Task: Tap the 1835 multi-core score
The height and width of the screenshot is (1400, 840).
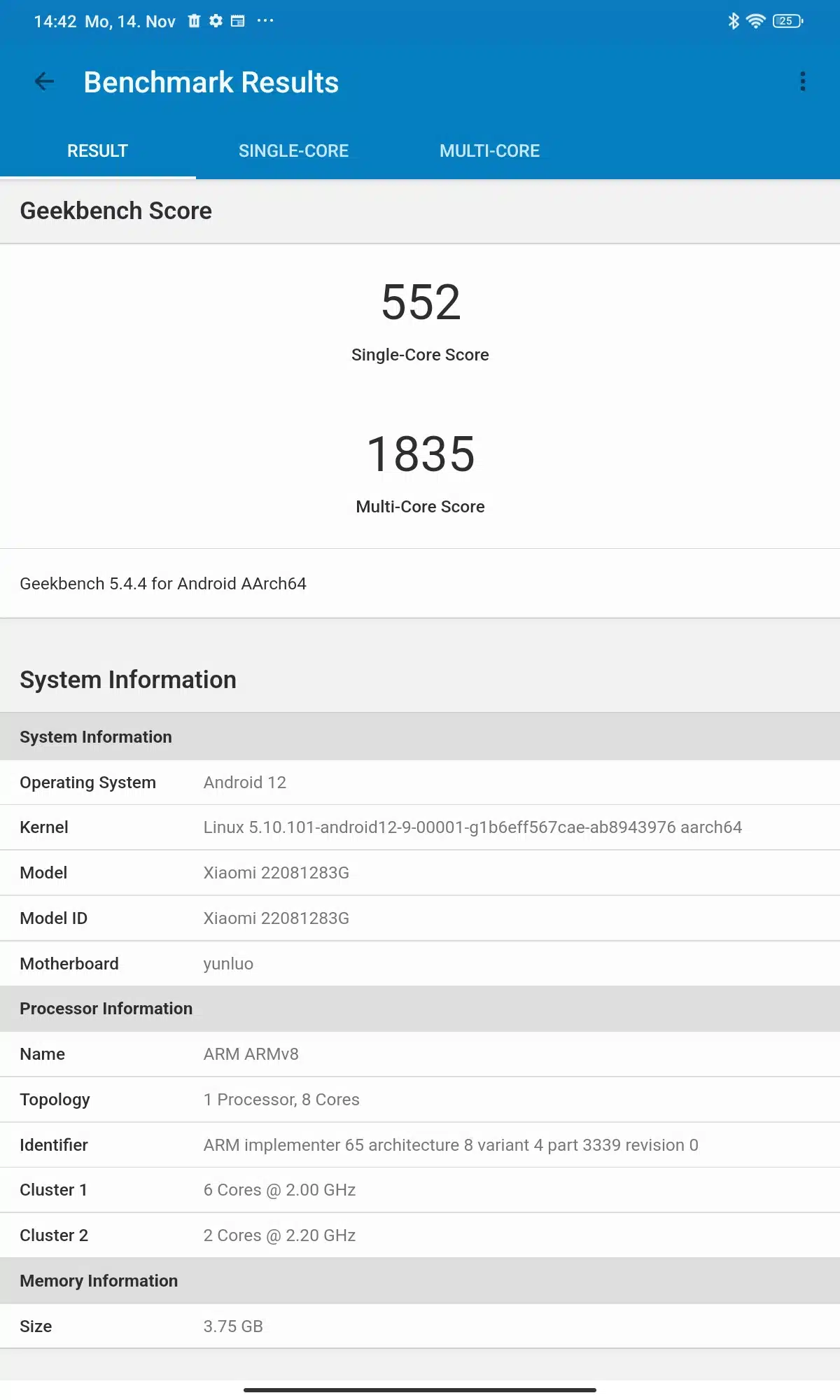Action: tap(420, 454)
